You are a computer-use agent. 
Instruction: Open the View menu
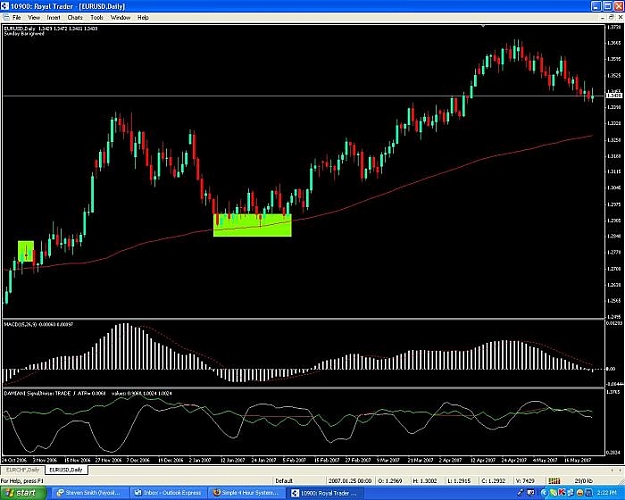click(34, 18)
